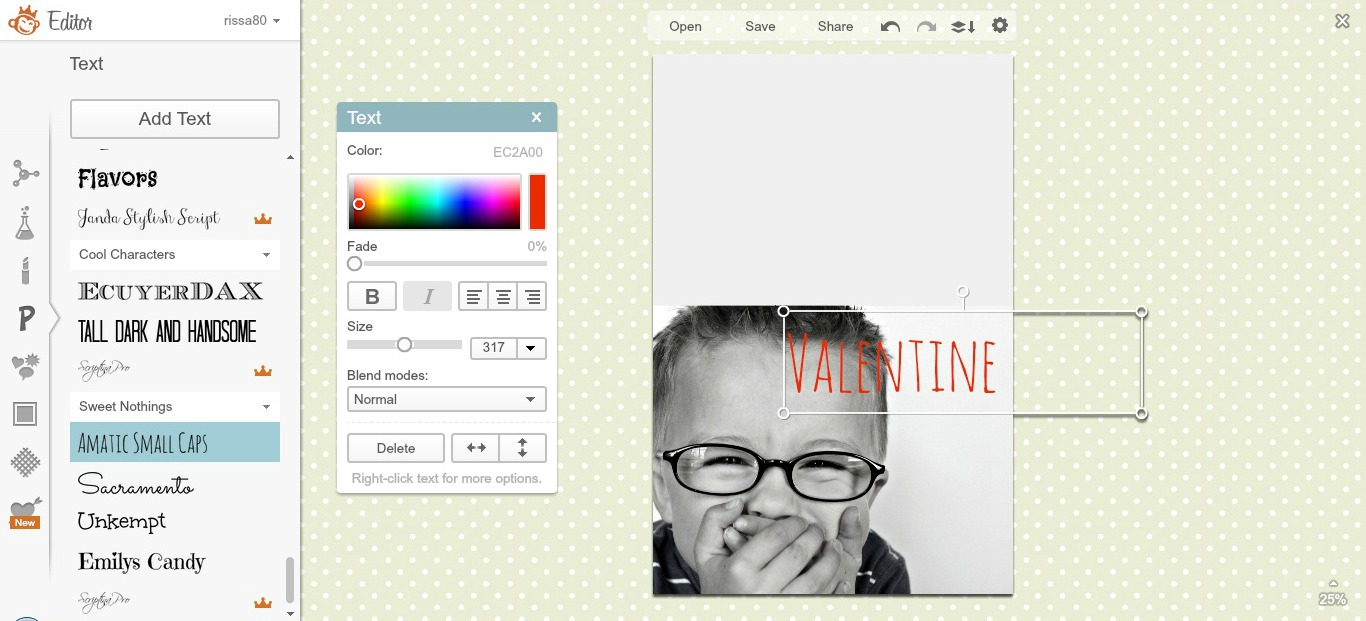Click the bottom-right handle of text box
Viewport: 1366px width, 621px height.
coord(1141,413)
